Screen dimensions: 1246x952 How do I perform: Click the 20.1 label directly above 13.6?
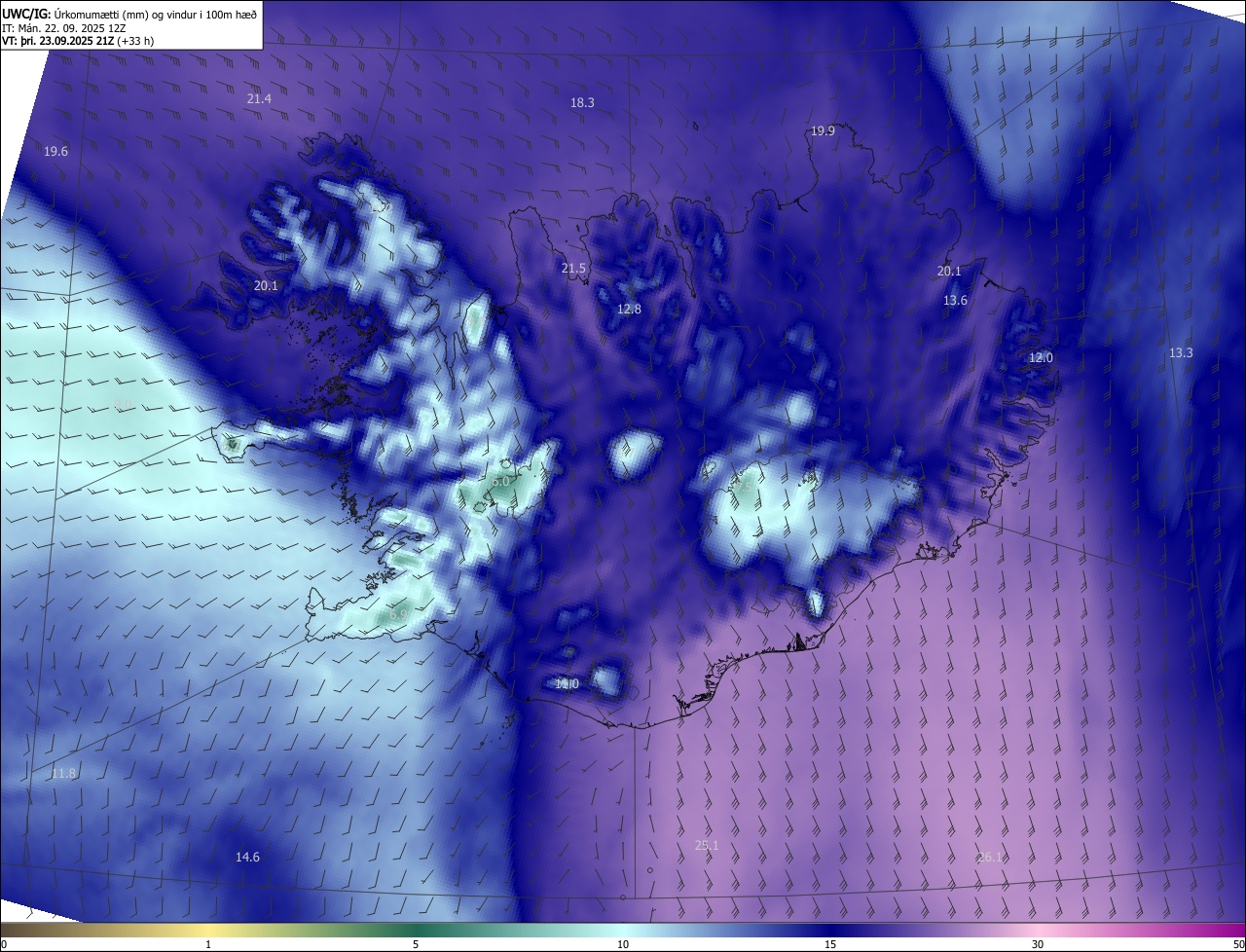[949, 271]
